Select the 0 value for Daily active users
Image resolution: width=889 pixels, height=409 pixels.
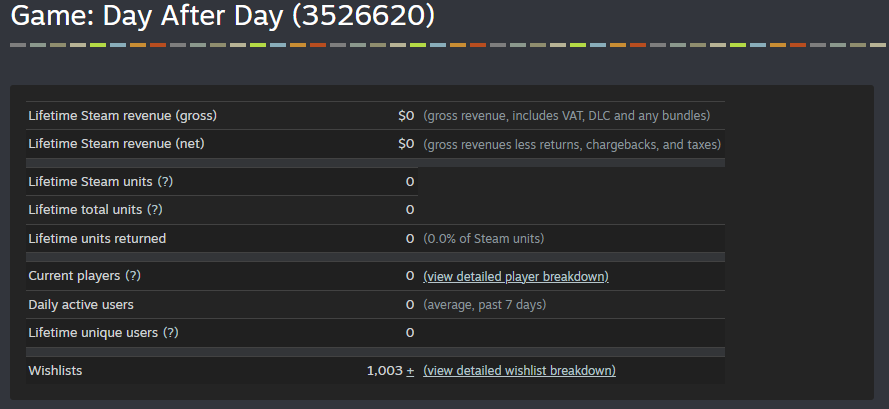pyautogui.click(x=410, y=305)
